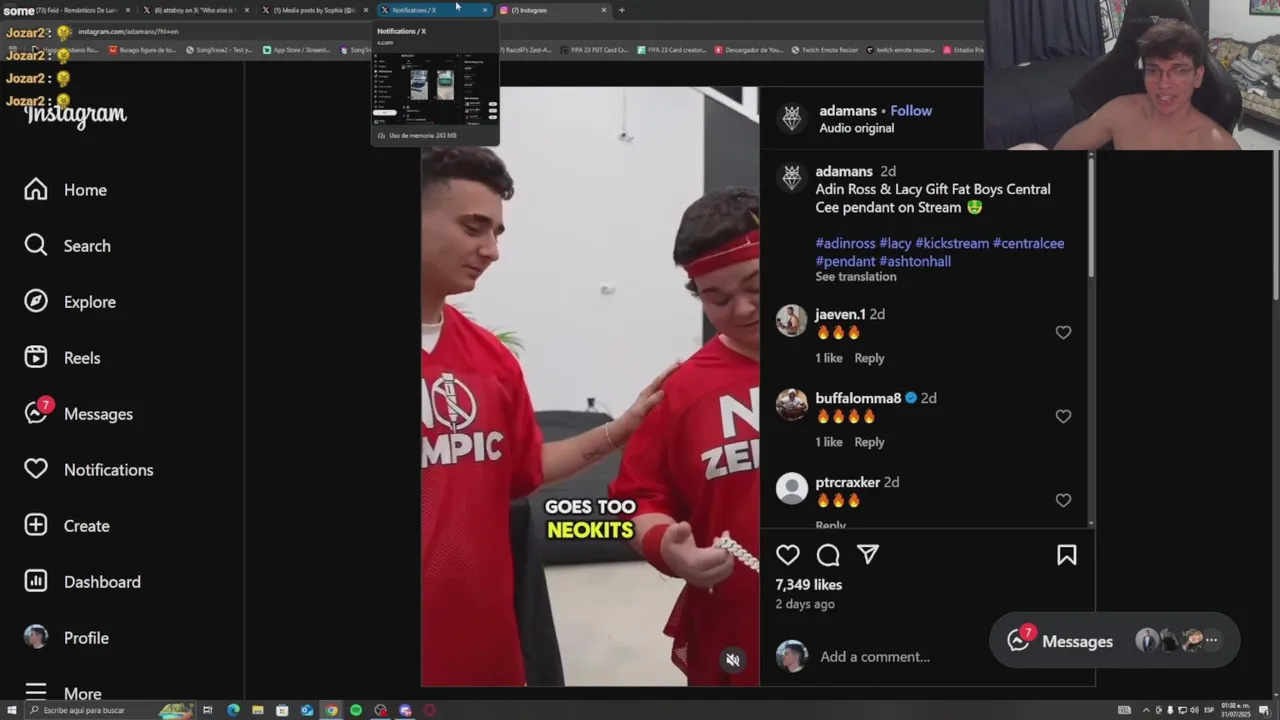Screen dimensions: 1280x720
Task: Switch to the Notifications / X tab
Action: pos(432,10)
